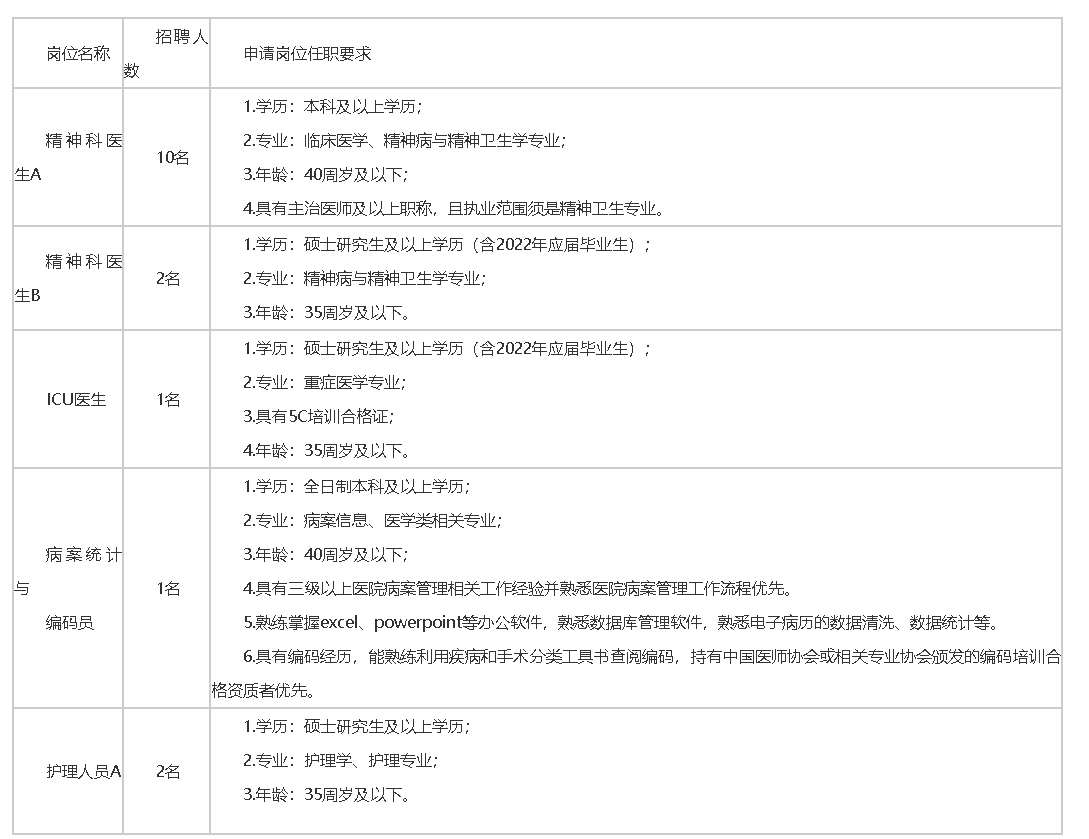Click the 1名 cell for ICU医生

click(168, 399)
